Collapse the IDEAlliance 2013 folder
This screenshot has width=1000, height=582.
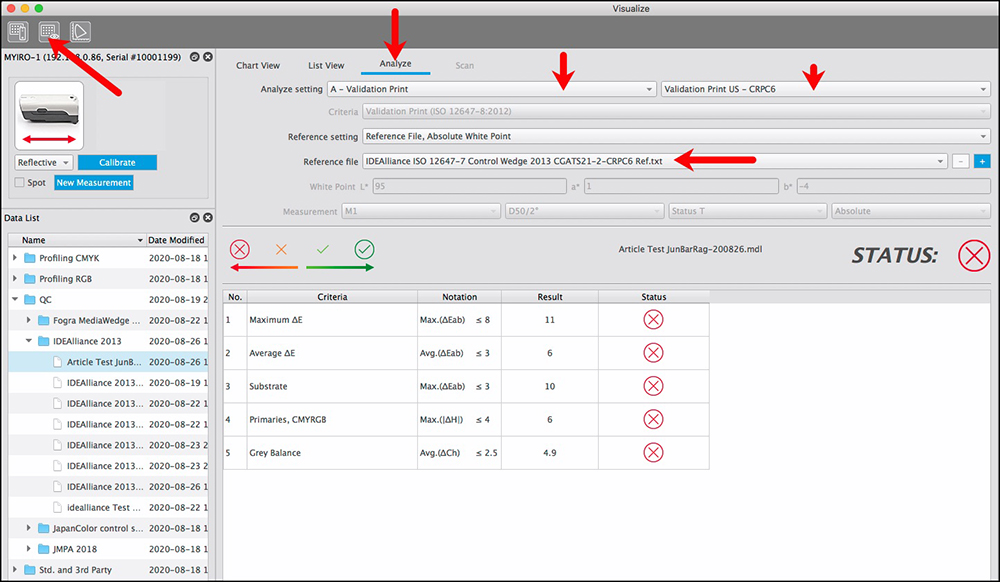coord(29,341)
